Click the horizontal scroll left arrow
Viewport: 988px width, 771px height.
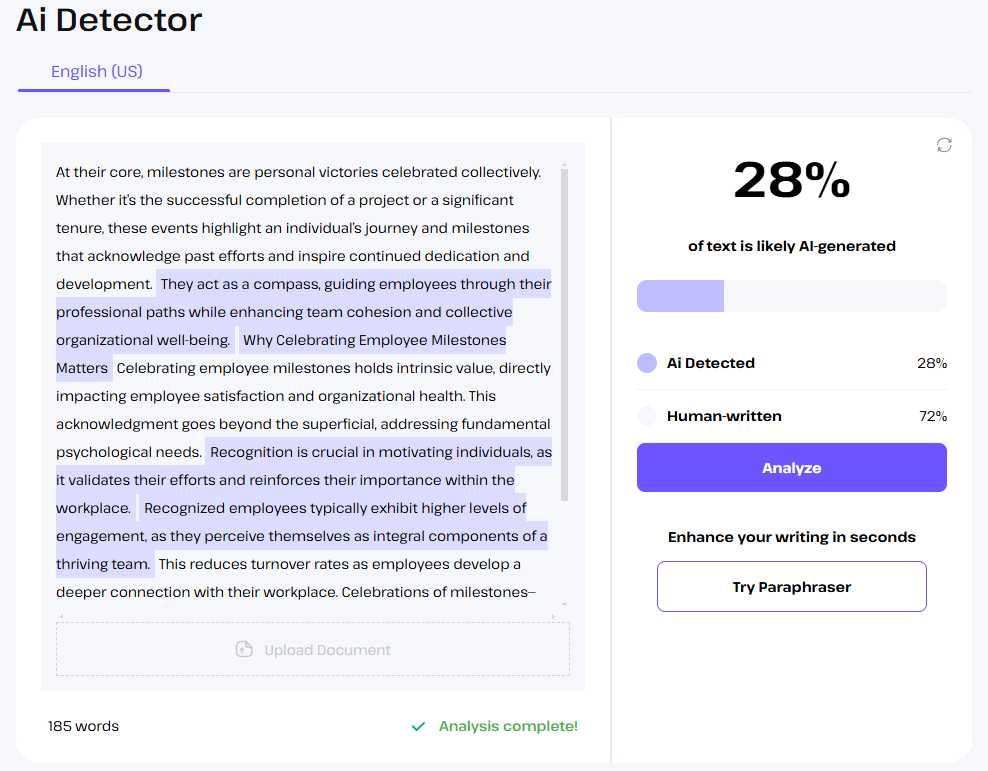(x=61, y=616)
